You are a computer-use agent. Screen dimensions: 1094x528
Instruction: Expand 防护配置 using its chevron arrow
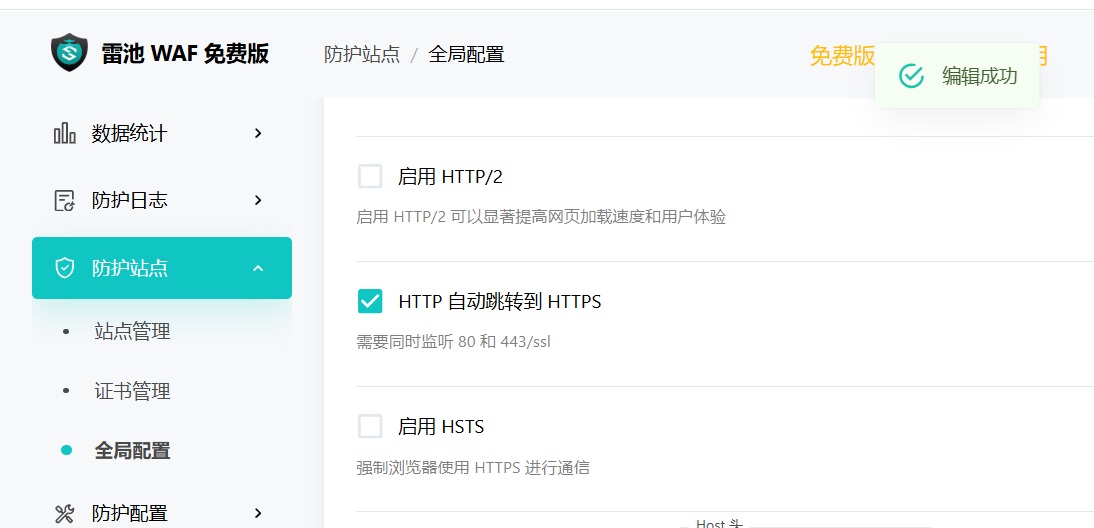(258, 514)
